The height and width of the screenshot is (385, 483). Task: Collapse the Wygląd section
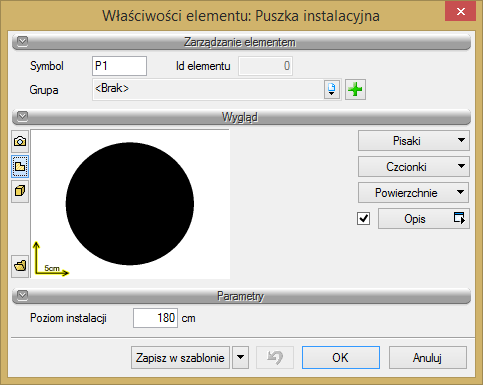point(23,116)
